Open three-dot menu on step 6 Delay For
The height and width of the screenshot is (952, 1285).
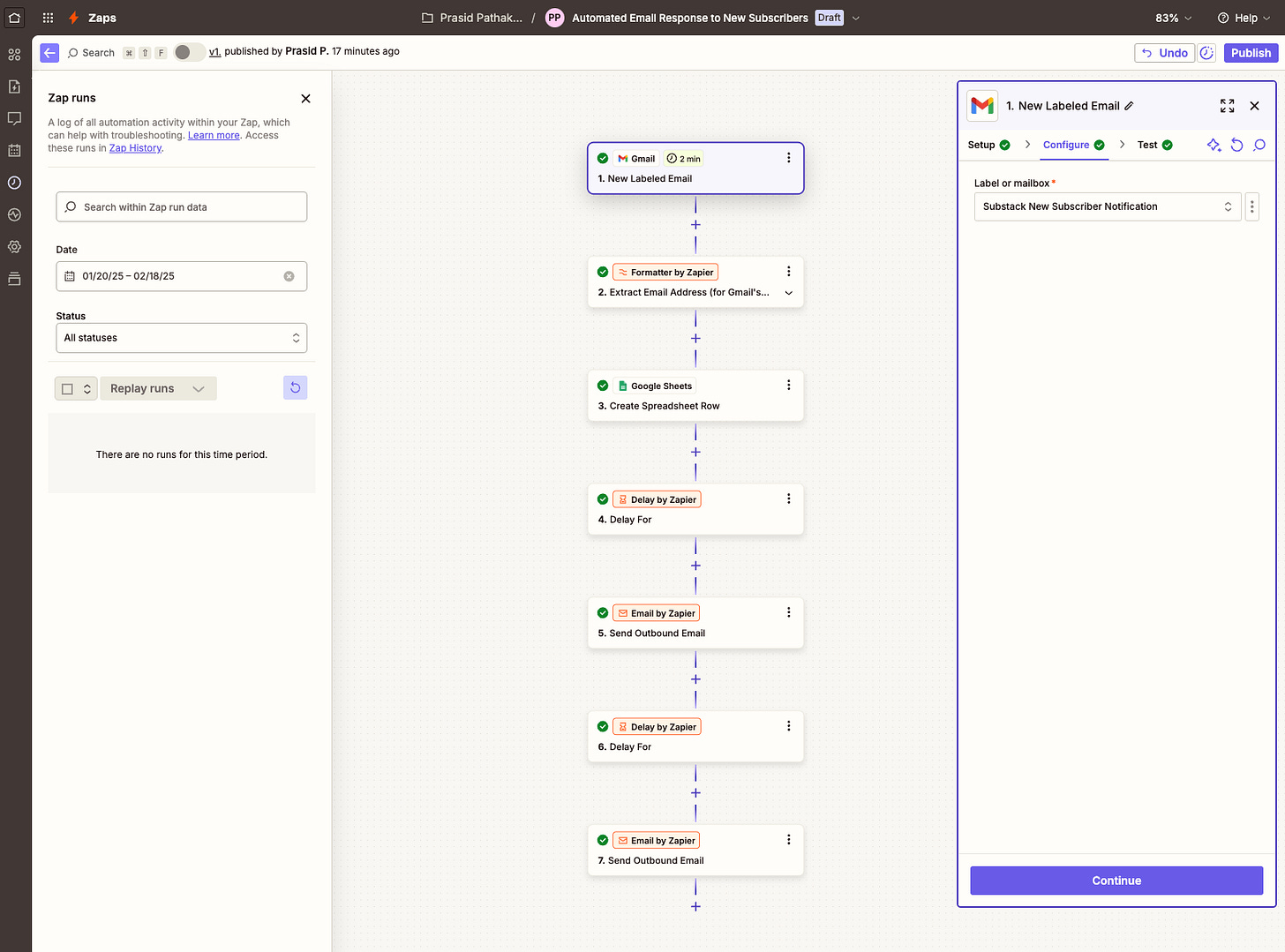tap(788, 726)
